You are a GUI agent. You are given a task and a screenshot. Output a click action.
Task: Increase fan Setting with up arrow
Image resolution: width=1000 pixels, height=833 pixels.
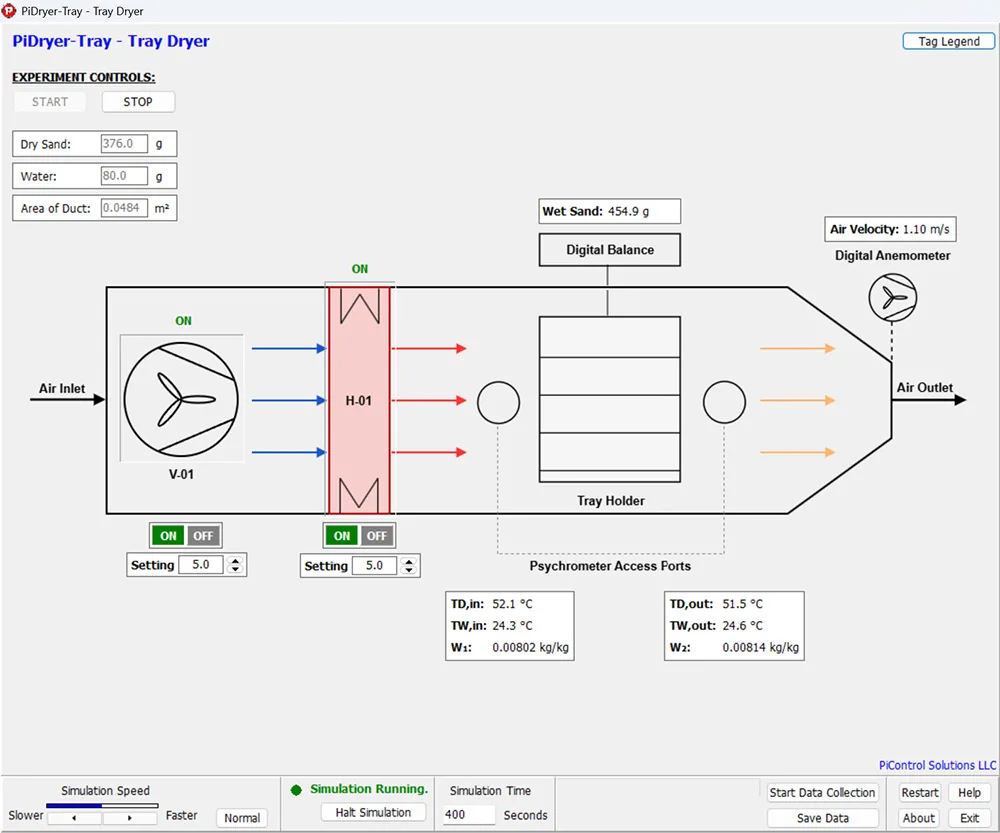[235, 561]
